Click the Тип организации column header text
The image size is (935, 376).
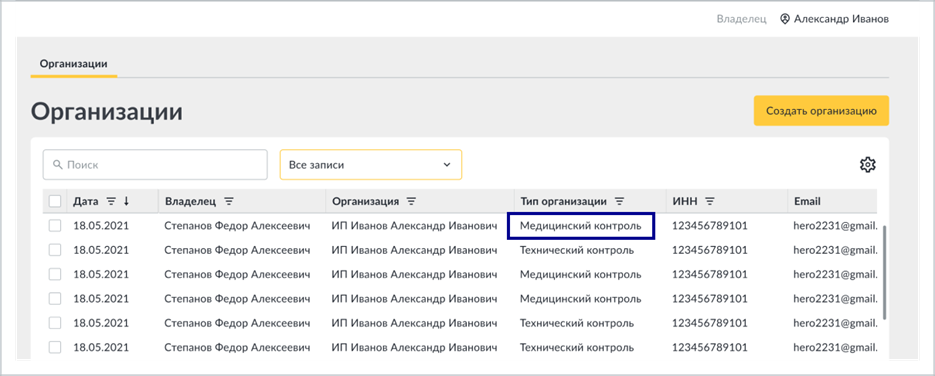click(564, 201)
